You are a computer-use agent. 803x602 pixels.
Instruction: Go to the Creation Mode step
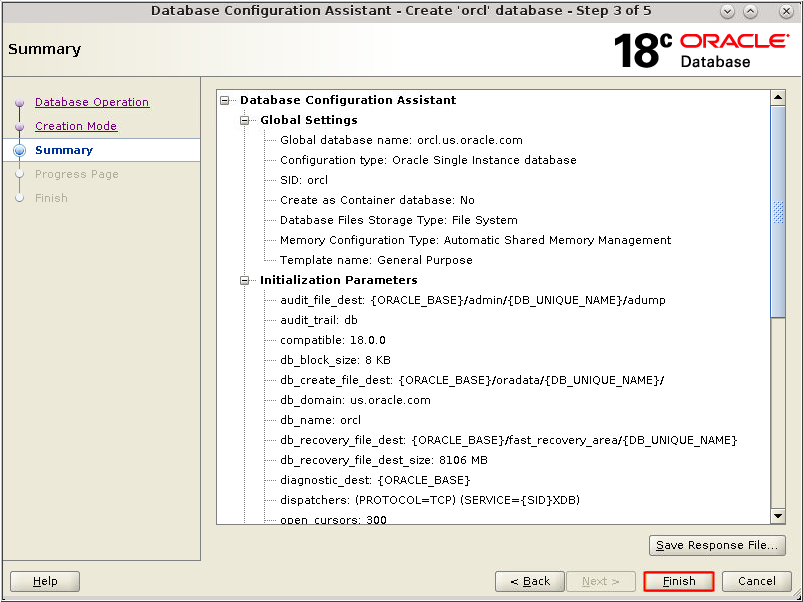pyautogui.click(x=76, y=126)
